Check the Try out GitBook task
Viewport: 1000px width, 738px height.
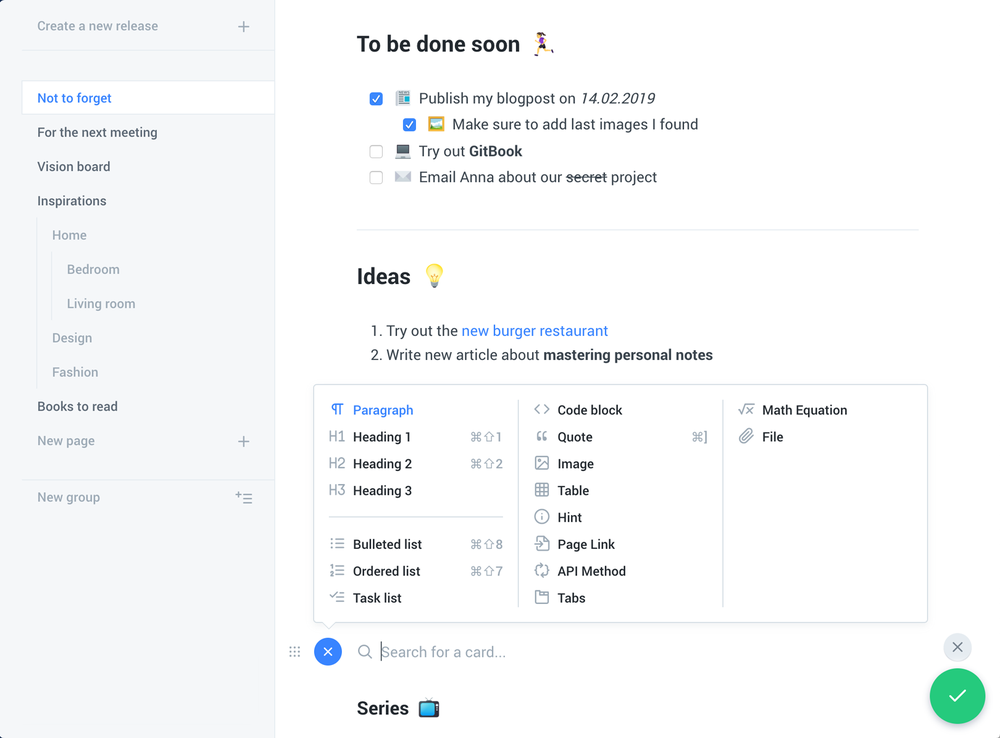pos(376,151)
